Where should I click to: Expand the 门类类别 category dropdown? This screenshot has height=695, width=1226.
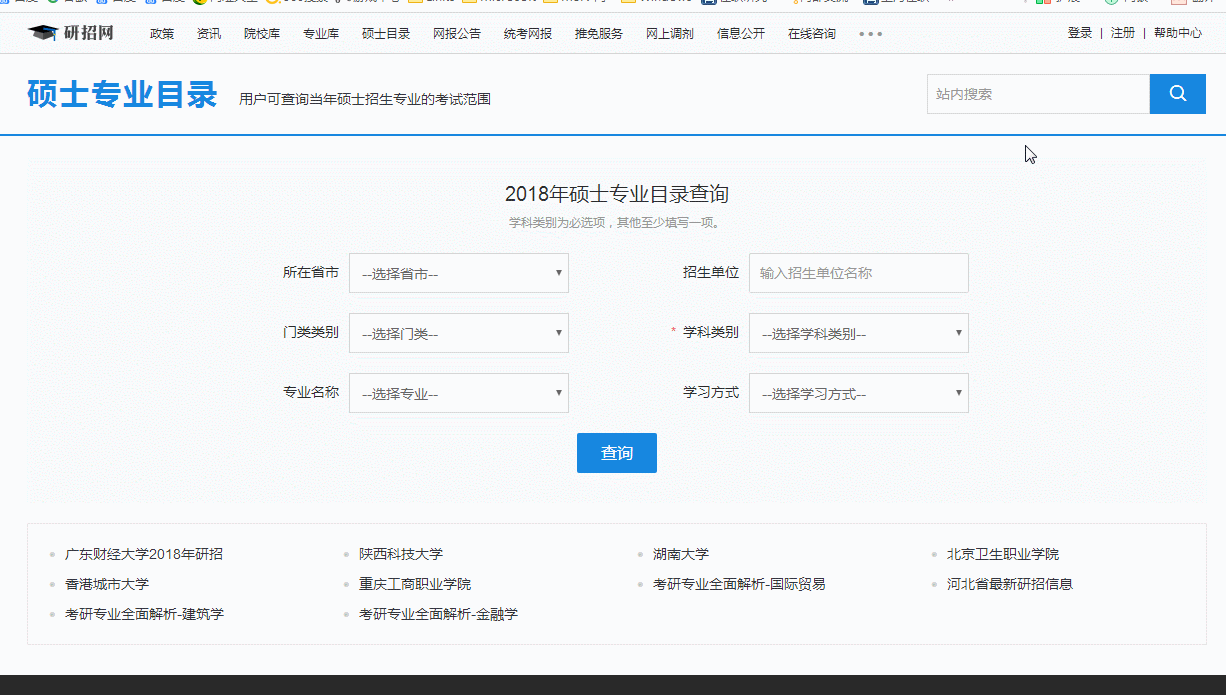pos(458,332)
